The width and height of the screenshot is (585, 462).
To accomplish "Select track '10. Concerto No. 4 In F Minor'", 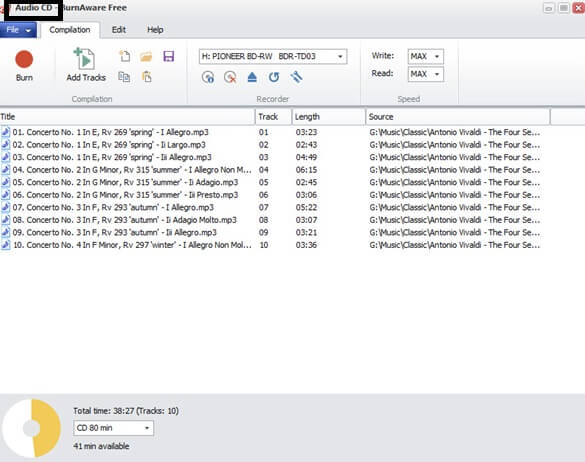I will (x=132, y=245).
